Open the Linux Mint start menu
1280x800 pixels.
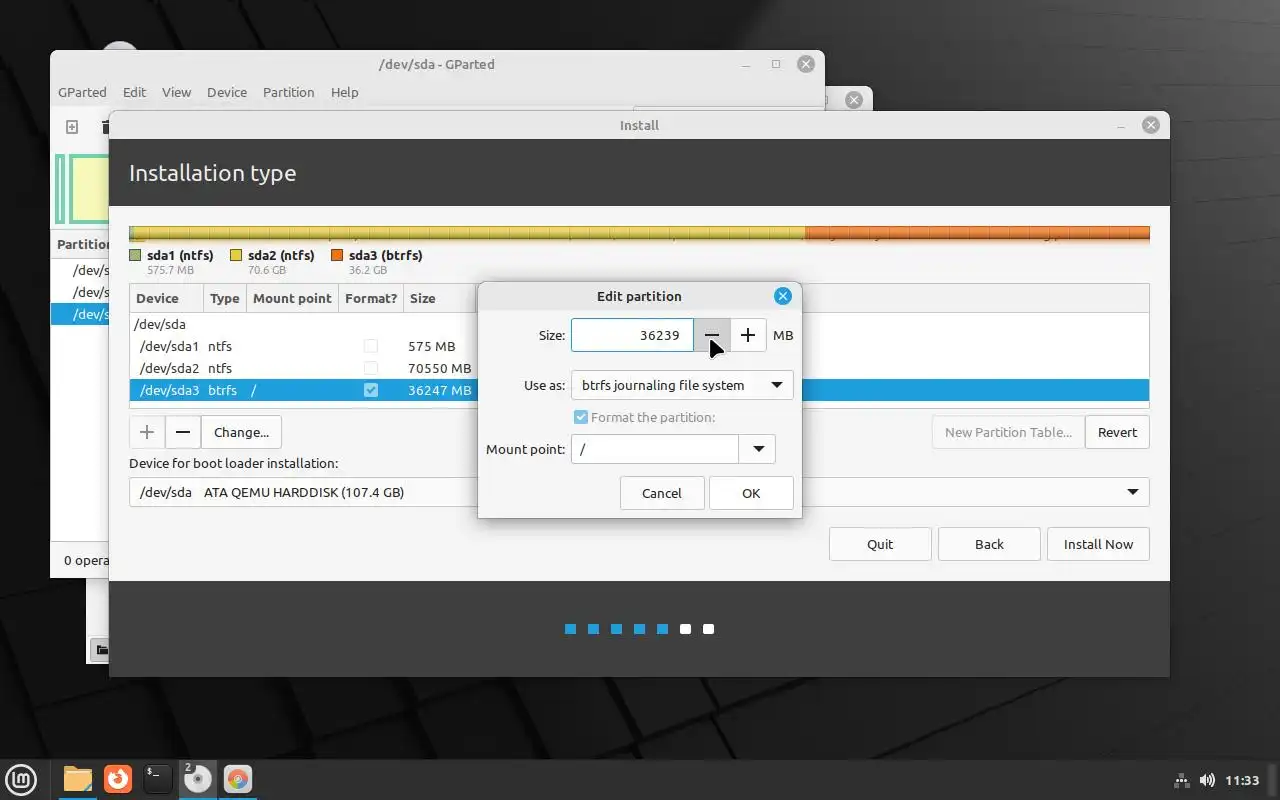tap(21, 779)
